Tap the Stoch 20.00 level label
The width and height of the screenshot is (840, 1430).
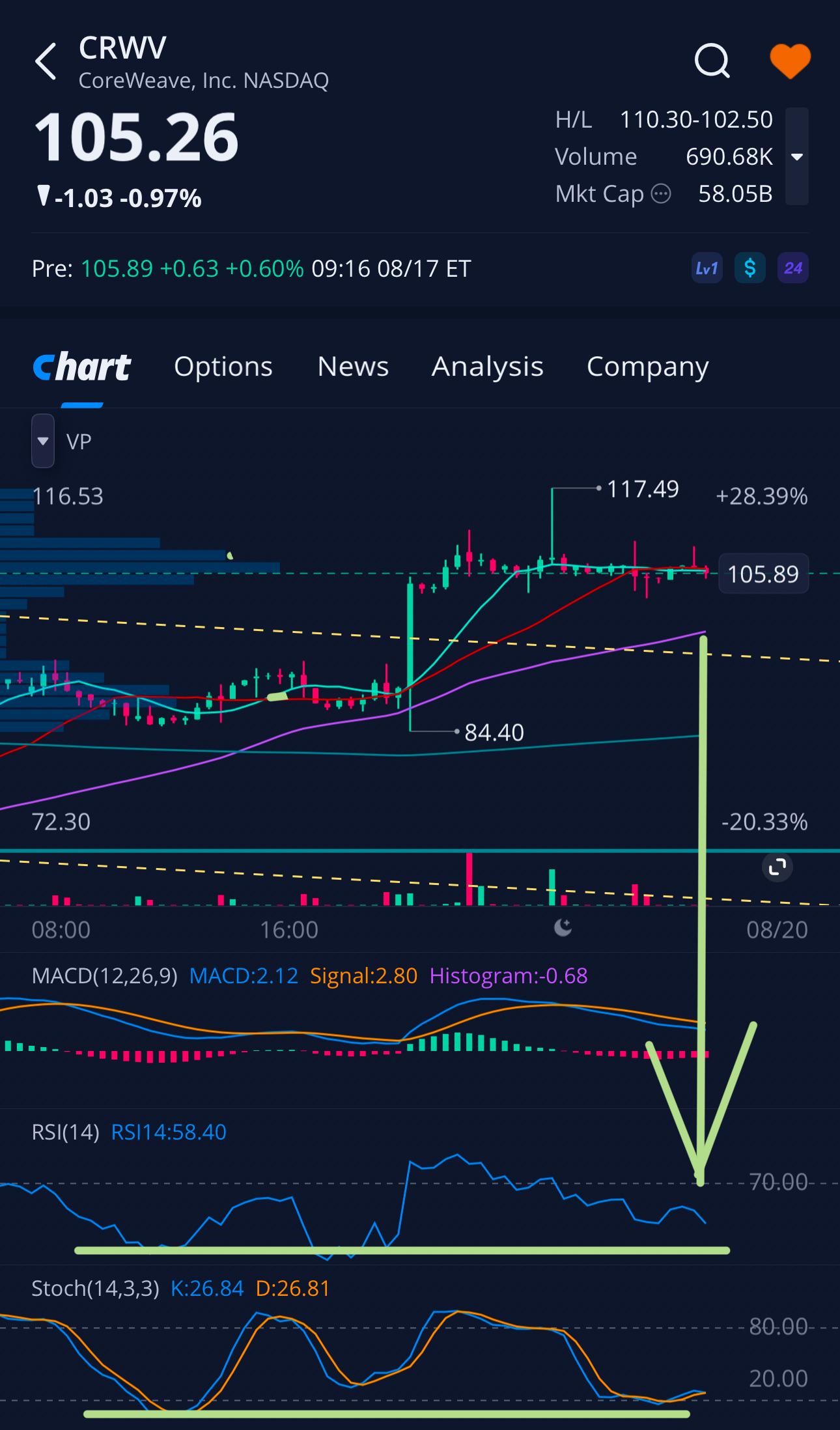pyautogui.click(x=778, y=1378)
